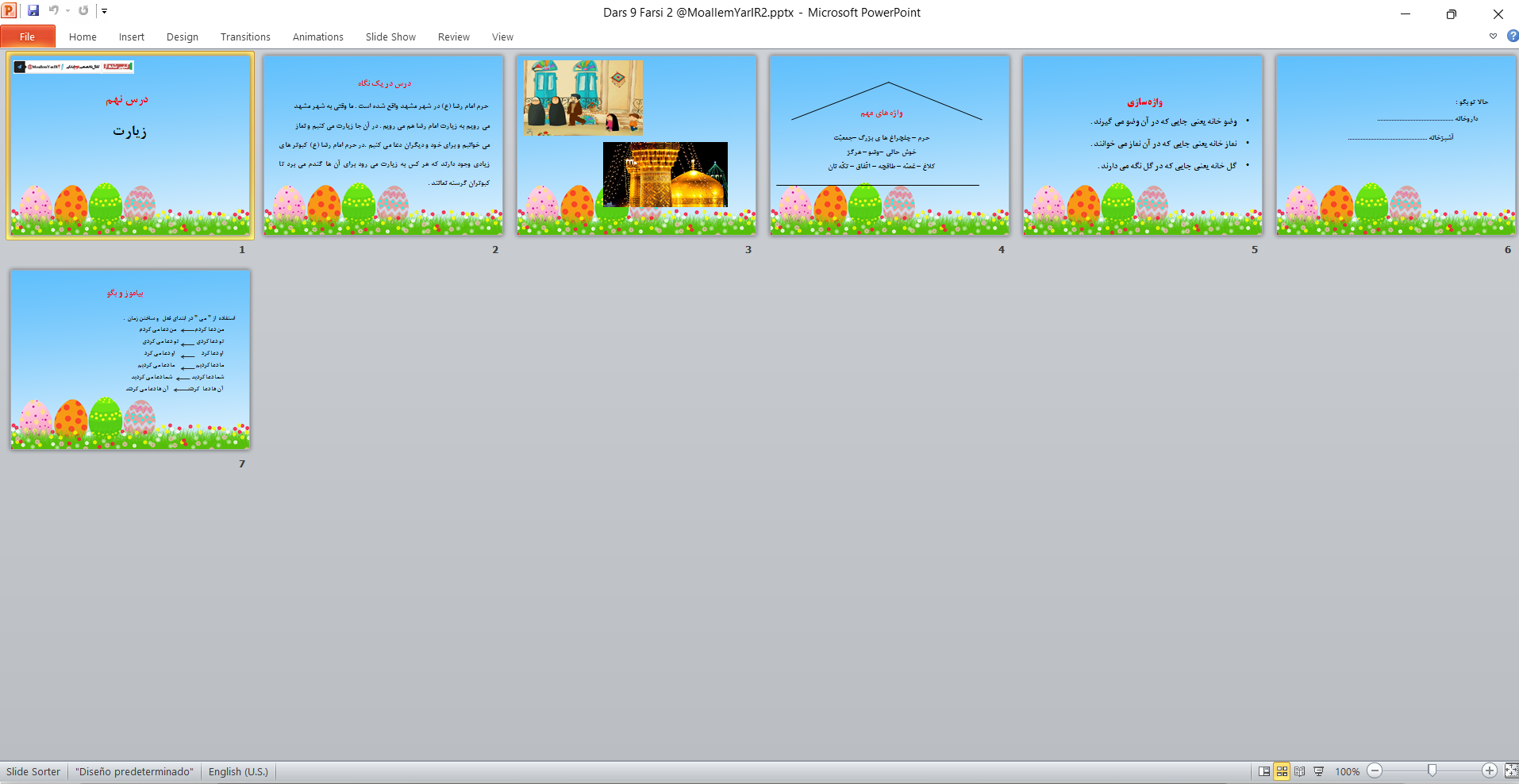Click the "Diseño predeterminado" theme label
The width and height of the screenshot is (1519, 784).
134,771
